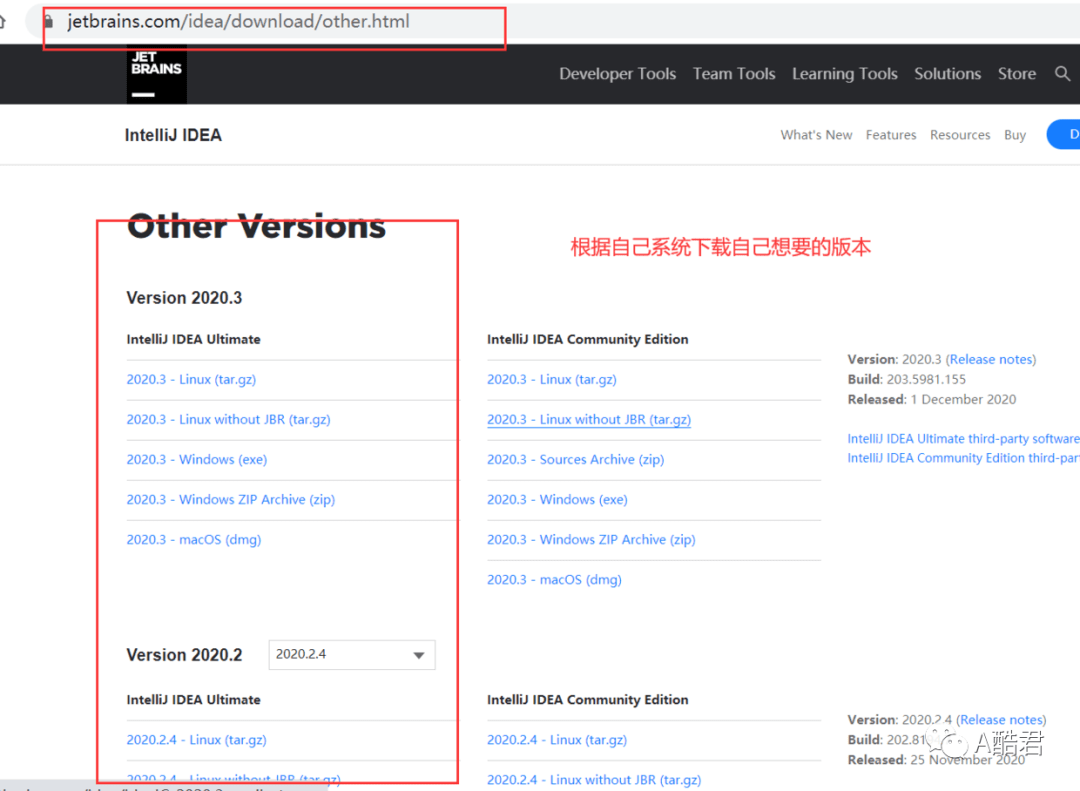Screen dimensions: 1080x791
Task: Download Community 2020.3 - Sources Archive (zip)
Action: click(x=575, y=460)
